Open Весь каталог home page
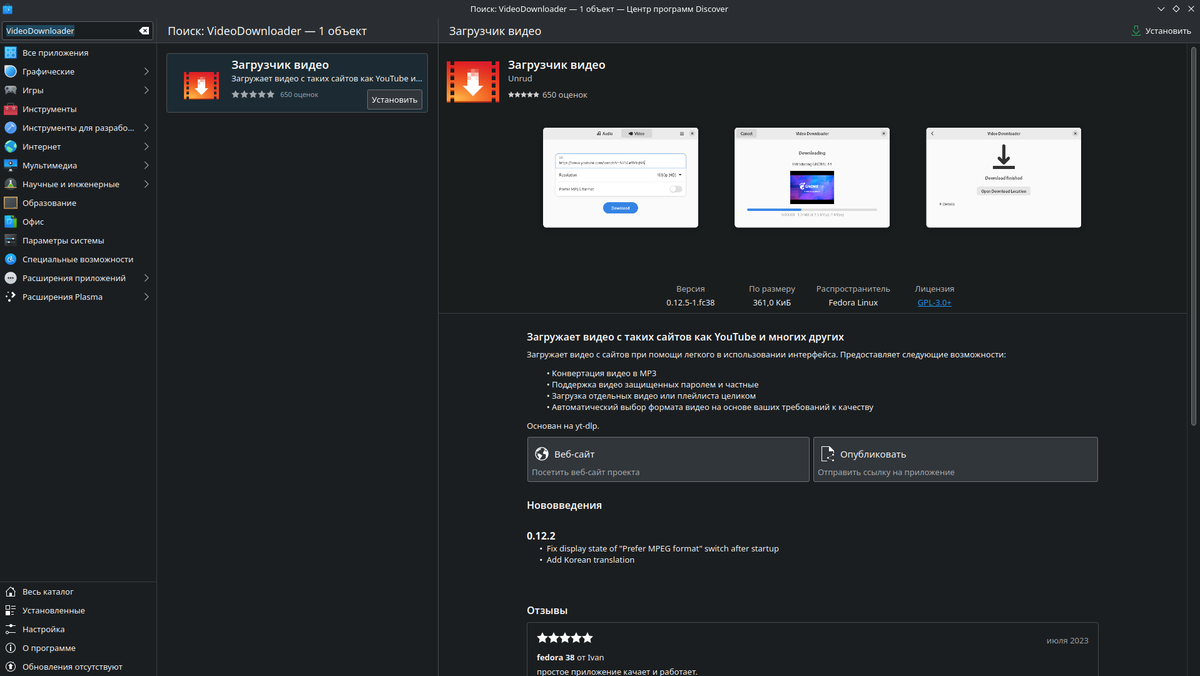This screenshot has width=1200, height=676. (78, 592)
